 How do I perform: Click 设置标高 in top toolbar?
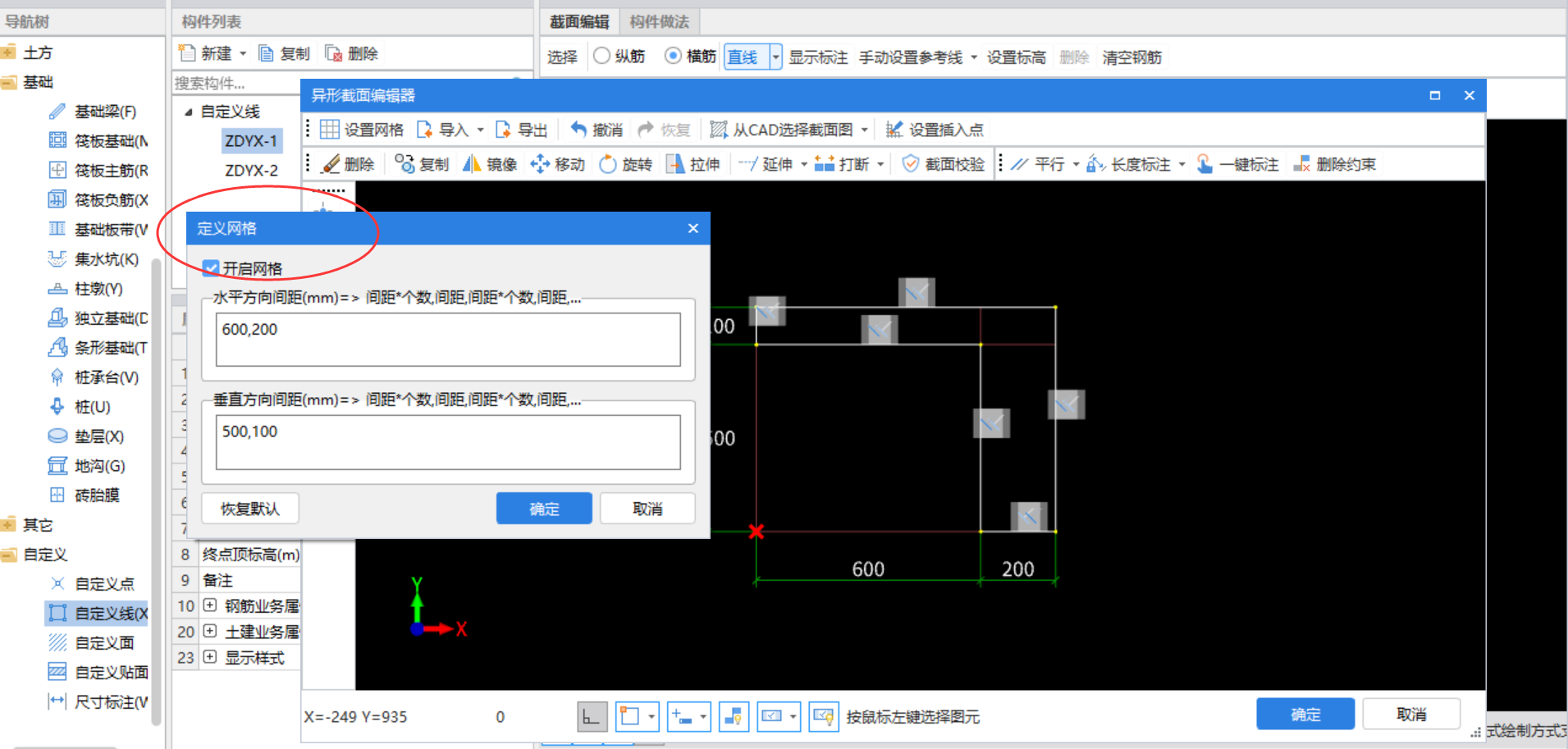(1016, 57)
